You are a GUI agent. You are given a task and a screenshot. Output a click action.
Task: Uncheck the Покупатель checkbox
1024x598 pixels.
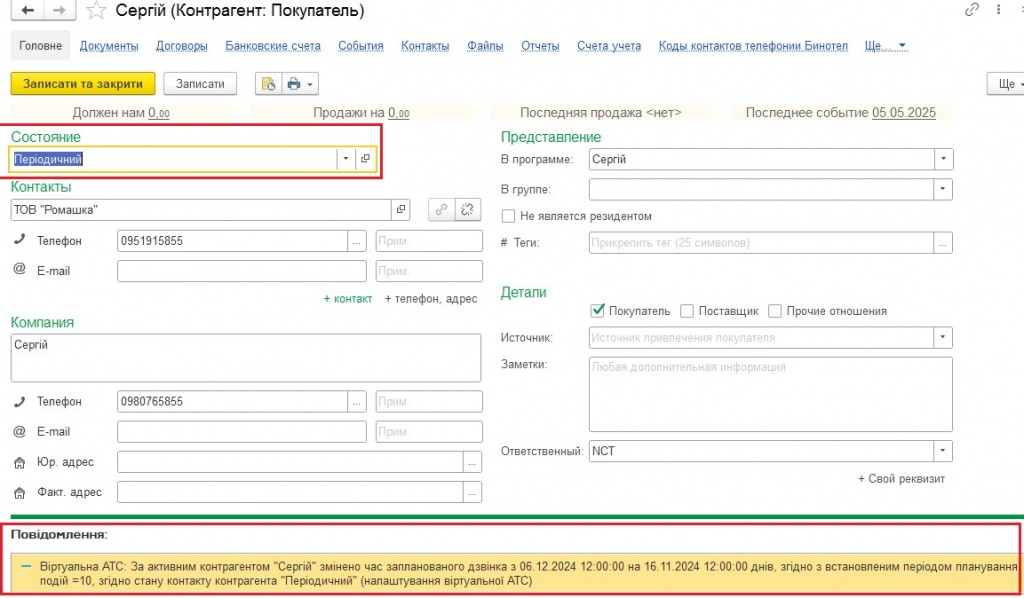click(x=598, y=311)
